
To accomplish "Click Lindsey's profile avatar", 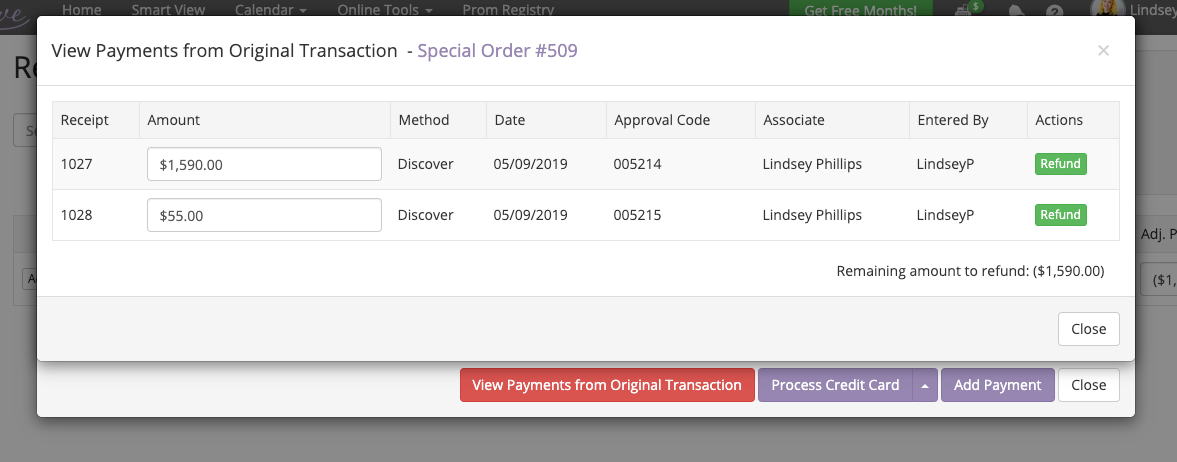I will pyautogui.click(x=1106, y=8).
